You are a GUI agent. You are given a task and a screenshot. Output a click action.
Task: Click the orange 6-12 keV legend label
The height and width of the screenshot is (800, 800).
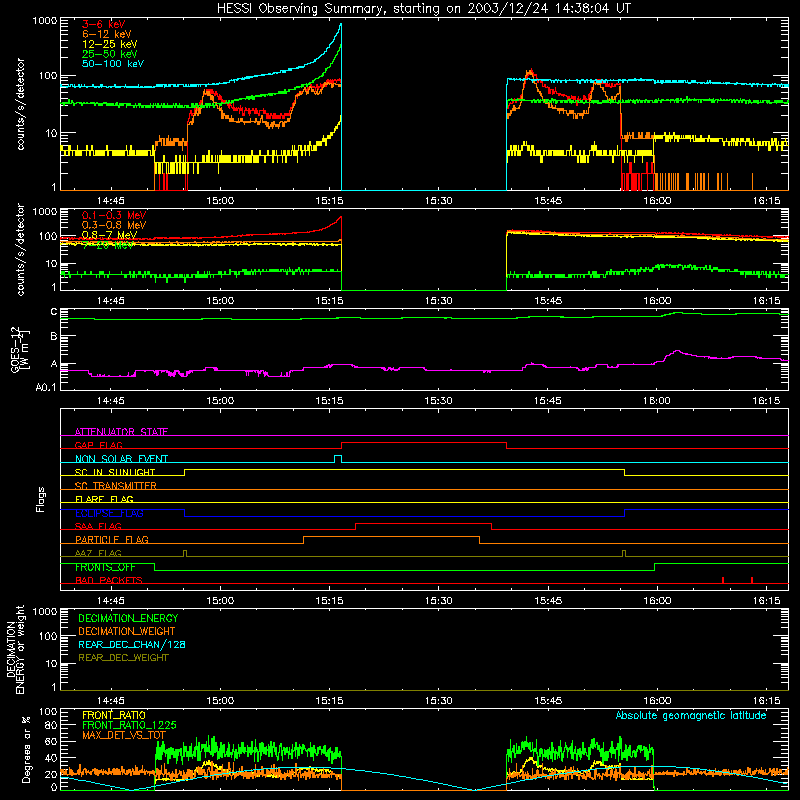(107, 34)
